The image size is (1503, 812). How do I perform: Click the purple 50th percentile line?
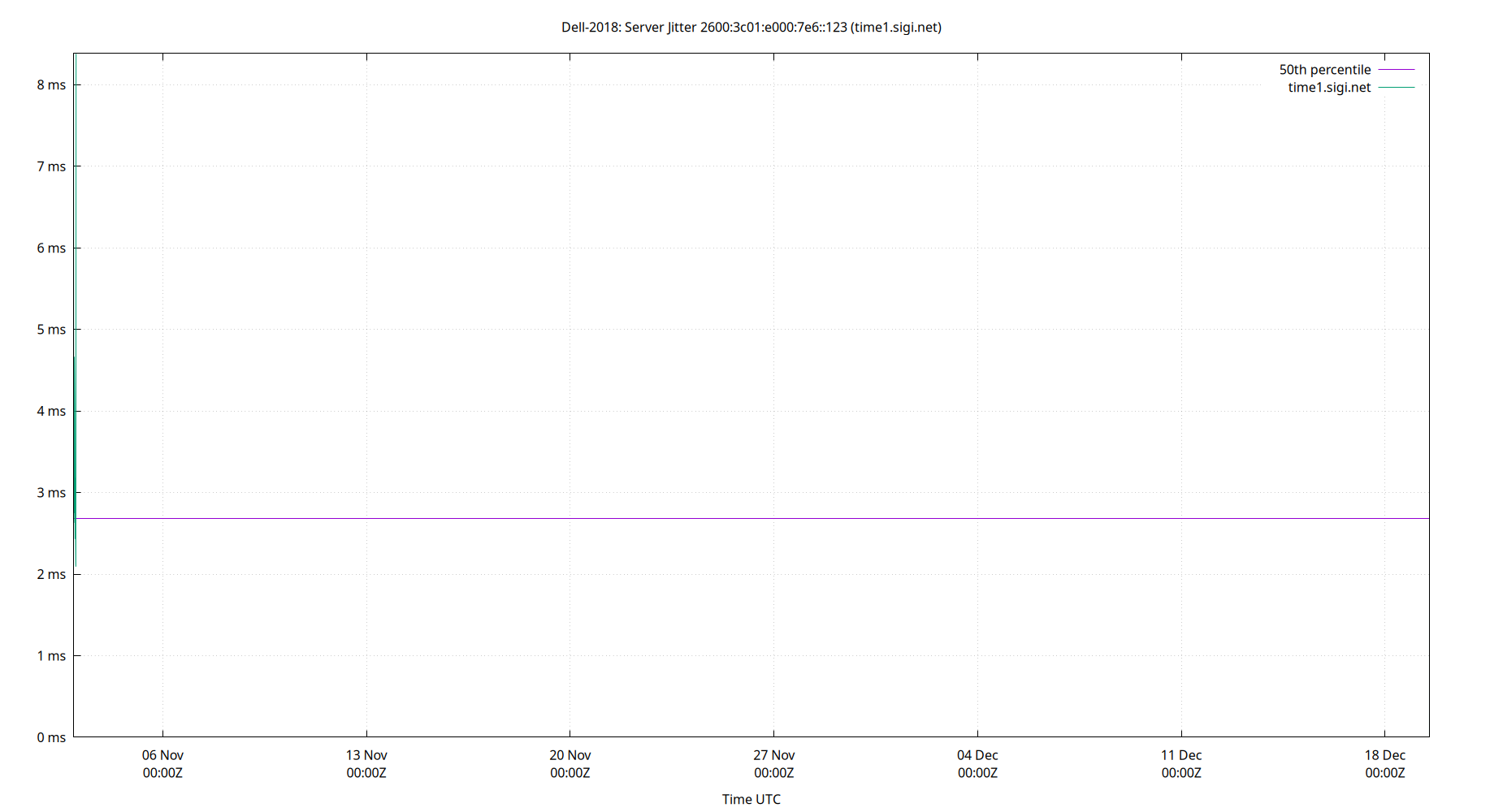tap(731, 517)
